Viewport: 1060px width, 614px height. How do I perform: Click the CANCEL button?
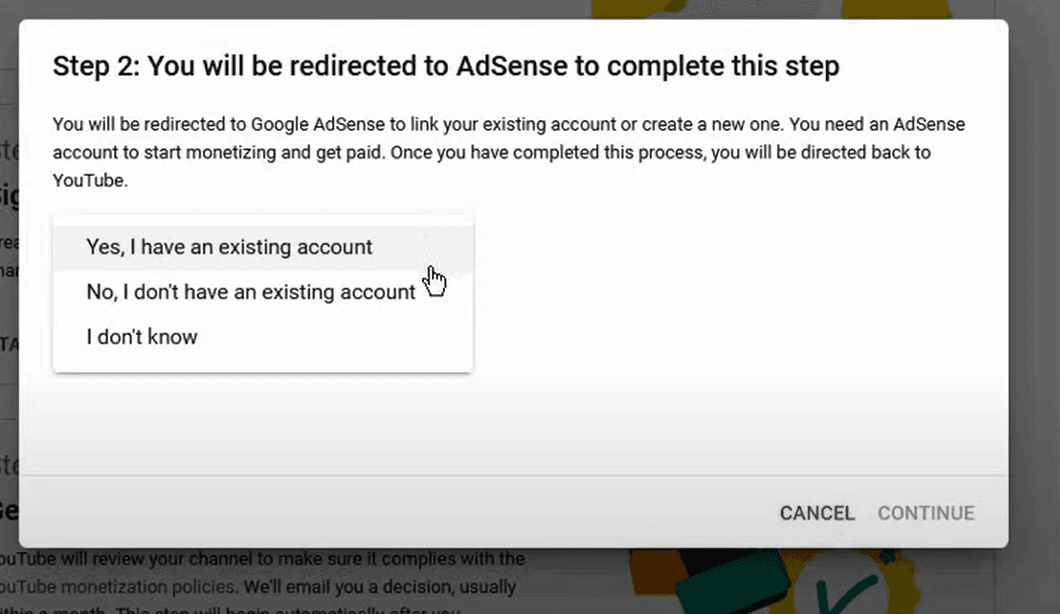coord(817,512)
